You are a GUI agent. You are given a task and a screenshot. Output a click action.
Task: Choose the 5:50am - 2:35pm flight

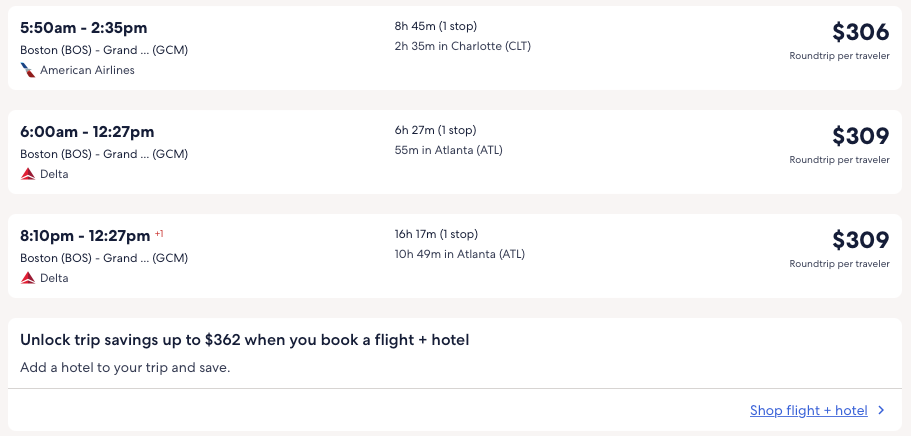click(x=84, y=27)
